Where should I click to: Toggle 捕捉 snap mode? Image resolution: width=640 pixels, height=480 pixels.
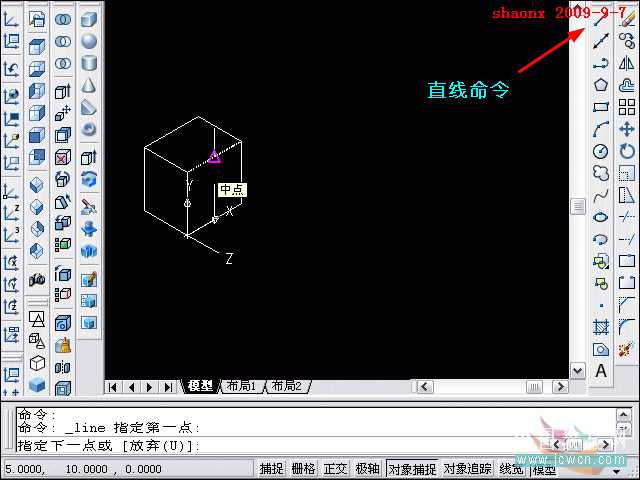(x=271, y=469)
